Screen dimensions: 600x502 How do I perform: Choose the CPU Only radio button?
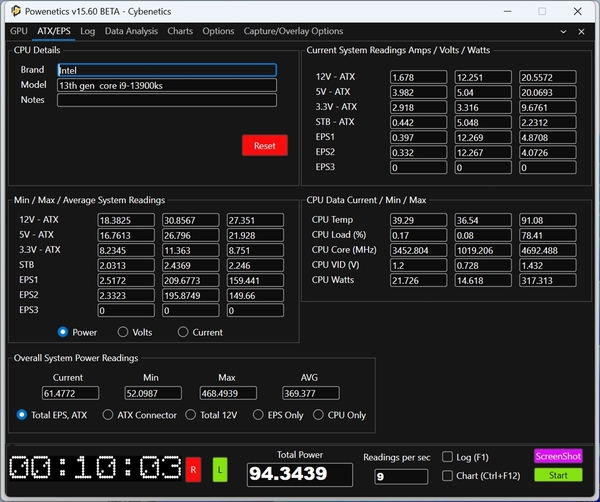pyautogui.click(x=319, y=415)
